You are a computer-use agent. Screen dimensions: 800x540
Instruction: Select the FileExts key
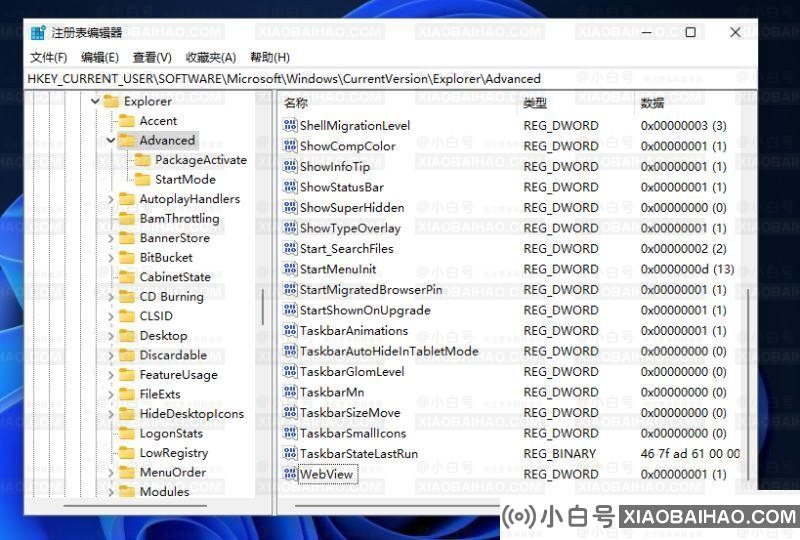(160, 394)
